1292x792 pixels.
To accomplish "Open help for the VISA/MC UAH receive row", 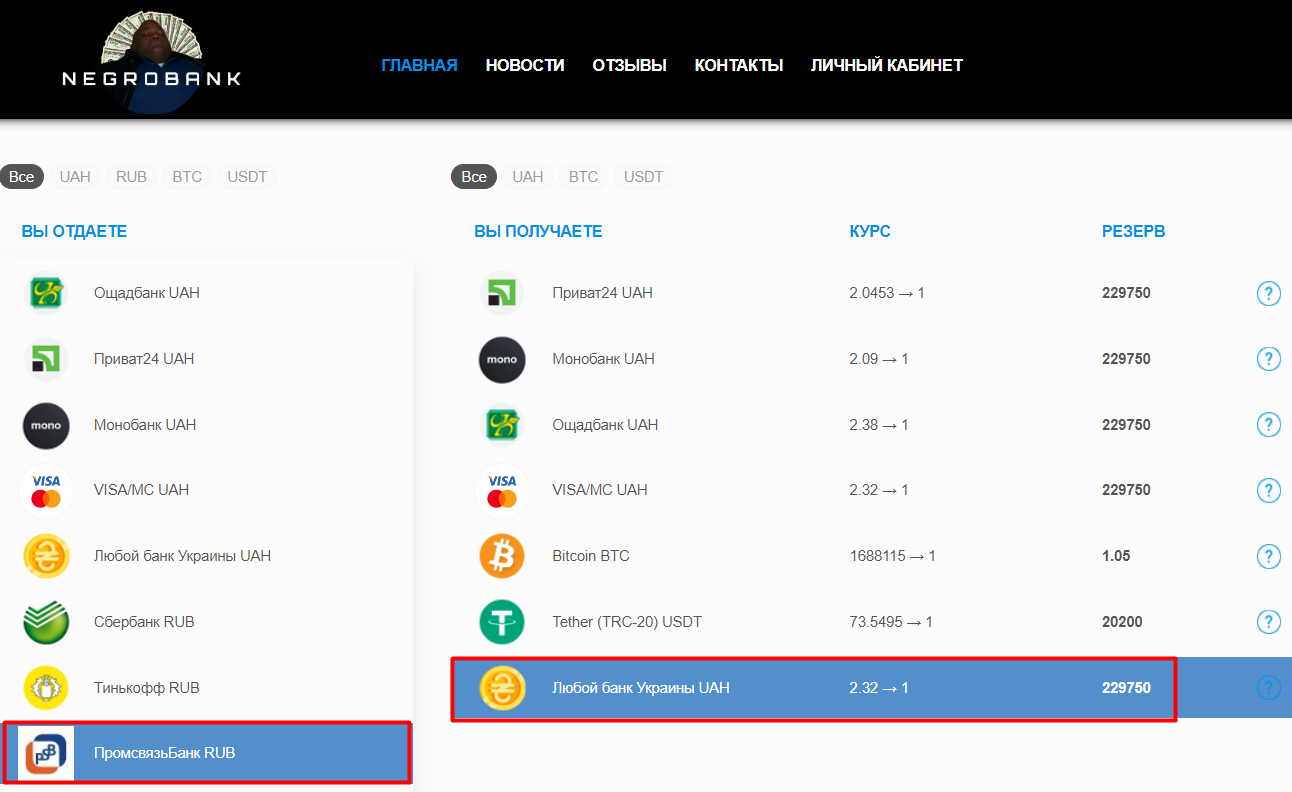I will click(x=1268, y=491).
